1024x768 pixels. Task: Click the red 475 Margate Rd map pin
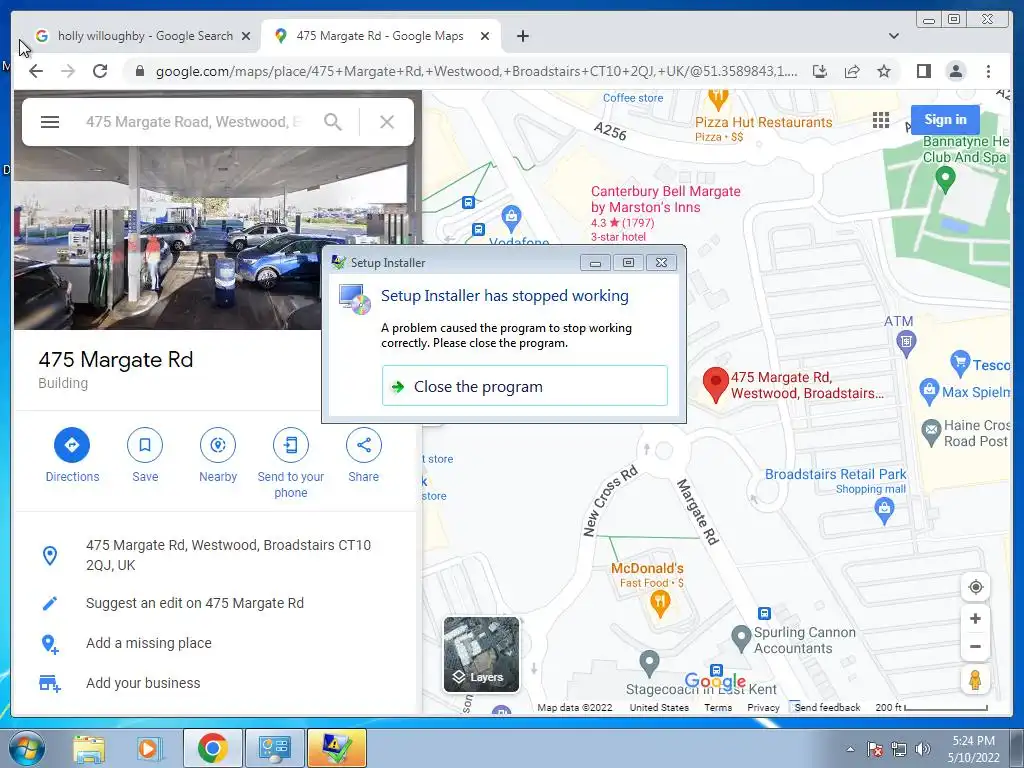[716, 384]
